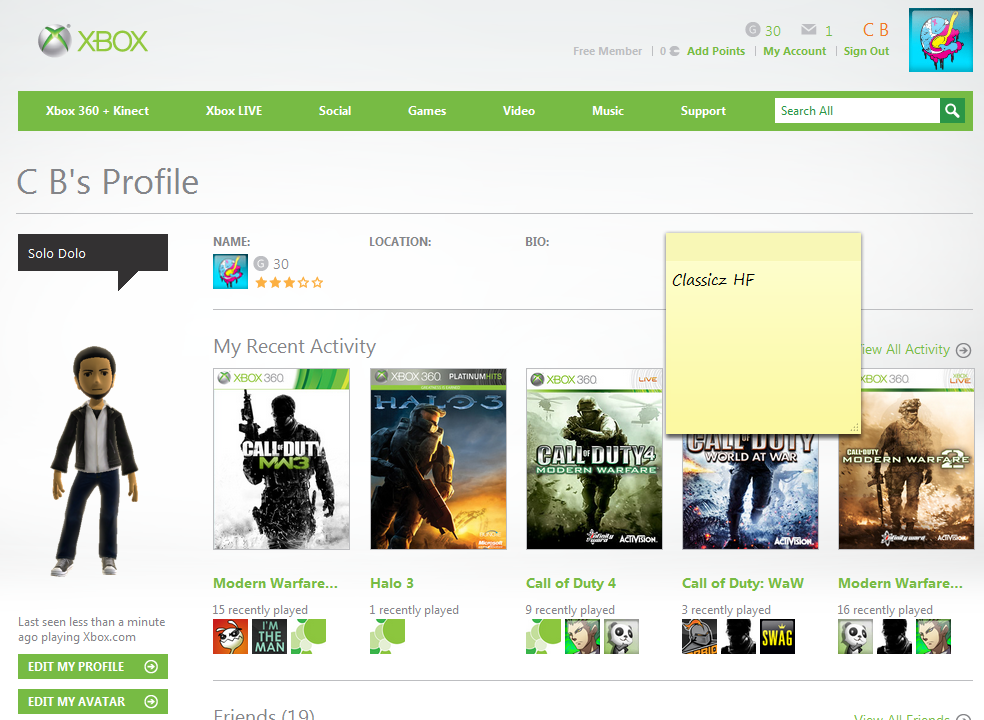Open Call of Duty 4 Modern Warfare cover
984x720 pixels.
click(x=594, y=459)
